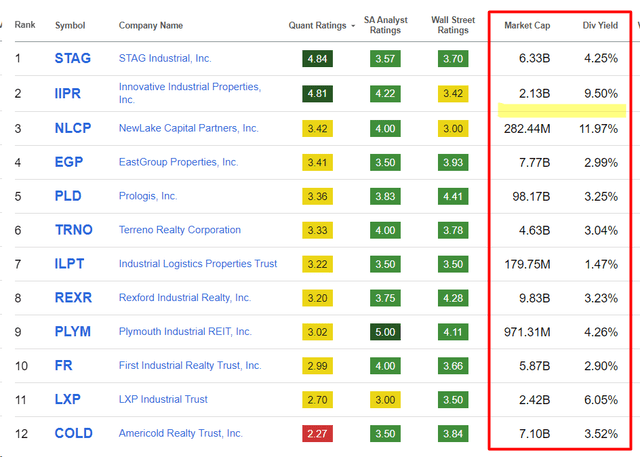The height and width of the screenshot is (457, 640).
Task: Select market cap value 179.75M
Action: [x=527, y=264]
